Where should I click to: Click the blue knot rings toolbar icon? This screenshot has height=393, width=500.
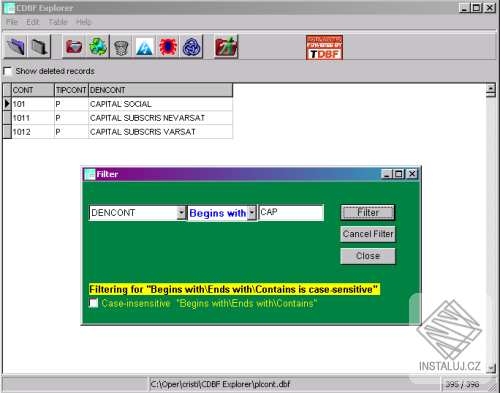[x=192, y=47]
